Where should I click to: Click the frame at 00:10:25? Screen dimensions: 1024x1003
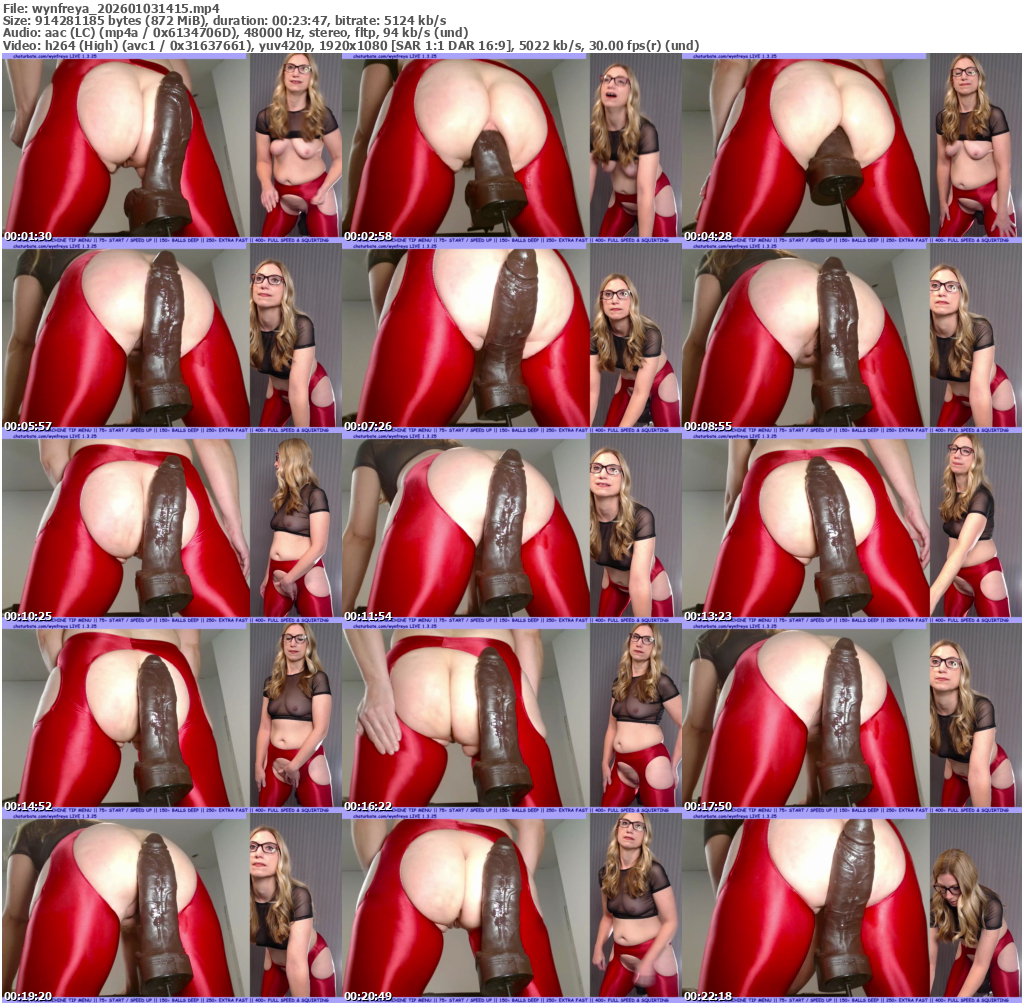[171, 528]
